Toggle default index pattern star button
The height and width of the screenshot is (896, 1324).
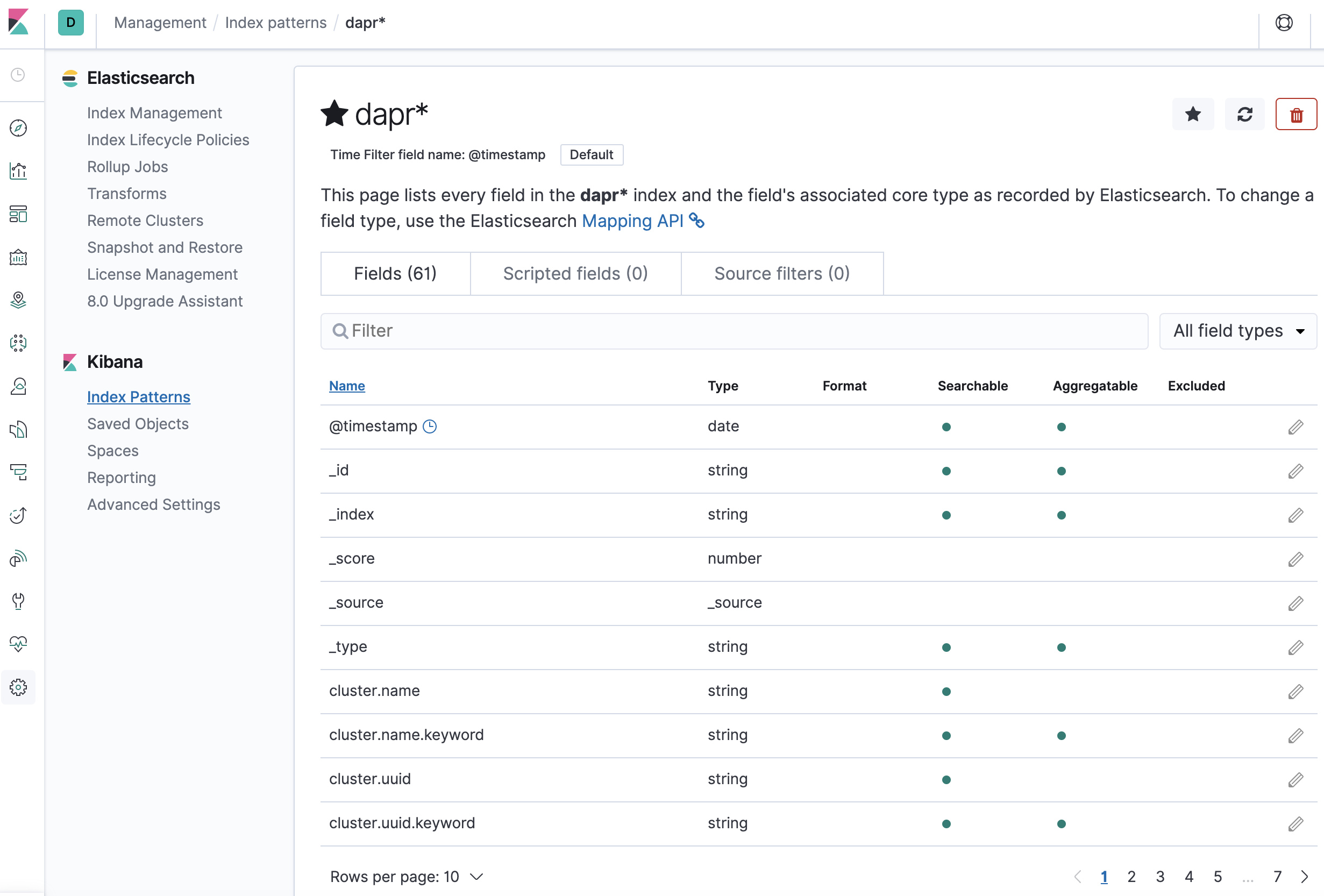1192,115
